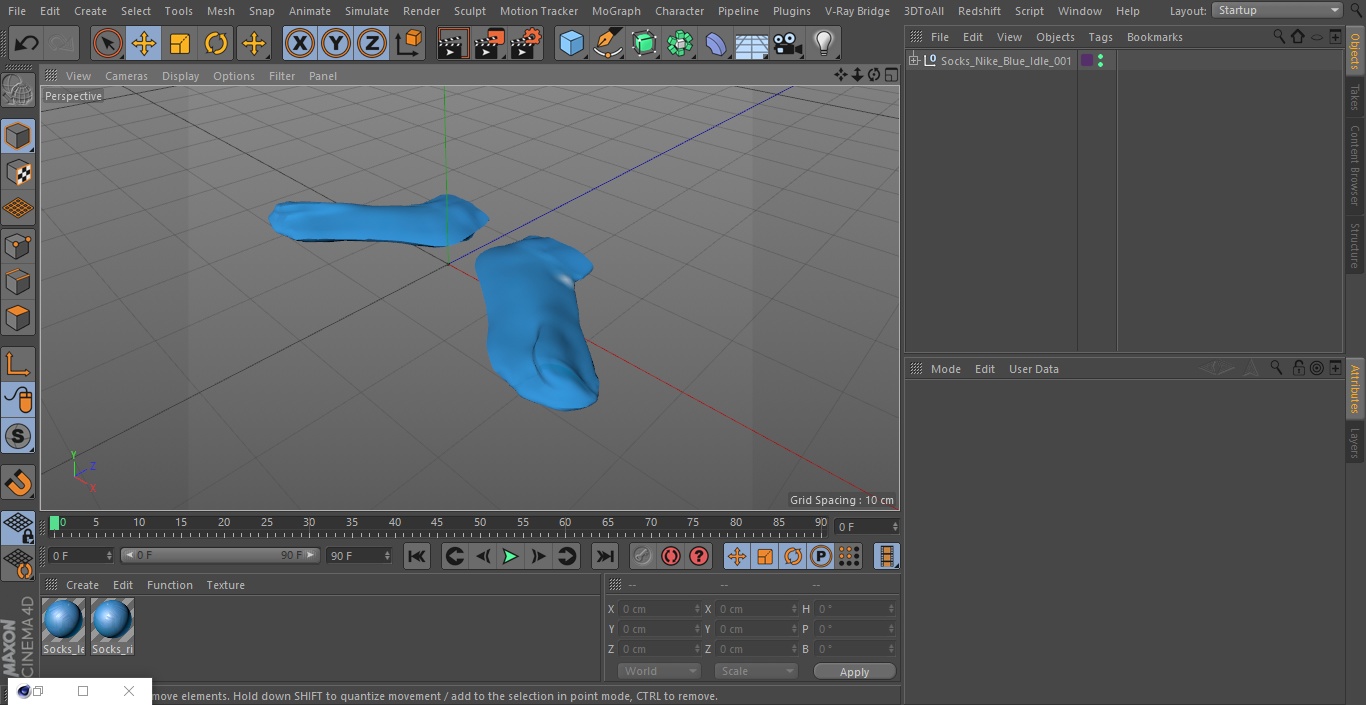Screen dimensions: 1366x705
Task: Toggle Y axis lock
Action: 336,43
